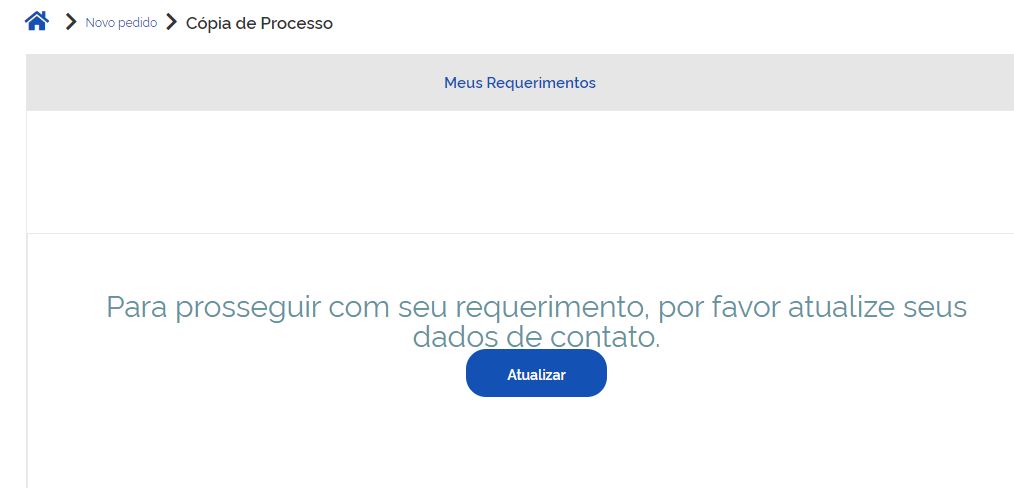1014x488 pixels.
Task: Click the horizontal divider above the message
Action: [520, 233]
